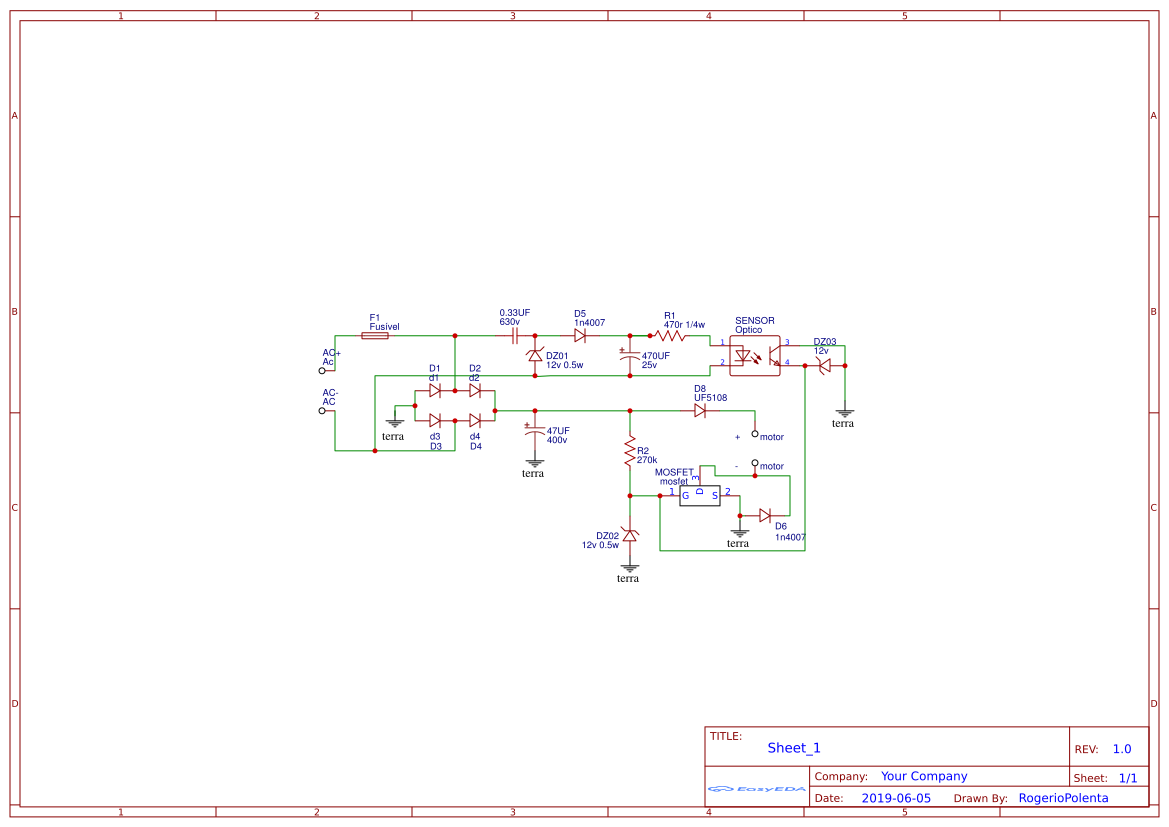
Task: Select the D3 bridge diode symbol
Action: coord(435,421)
